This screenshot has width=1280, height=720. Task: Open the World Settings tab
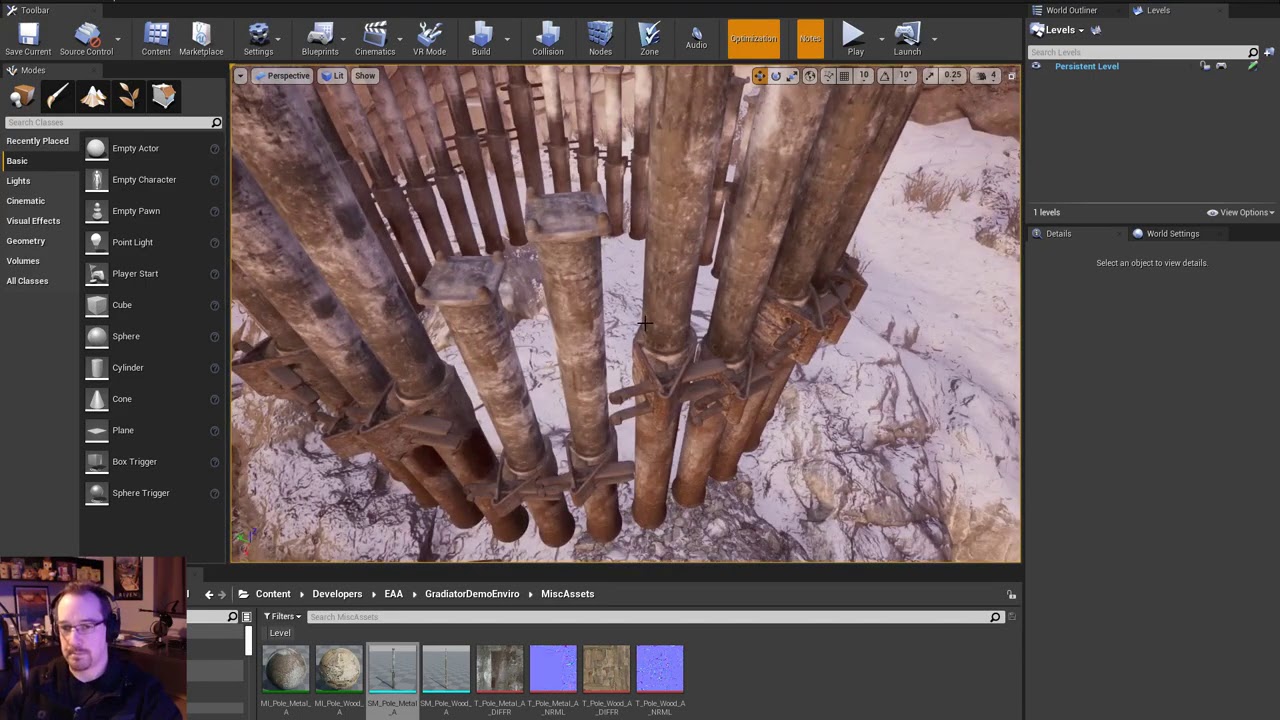pyautogui.click(x=1172, y=234)
